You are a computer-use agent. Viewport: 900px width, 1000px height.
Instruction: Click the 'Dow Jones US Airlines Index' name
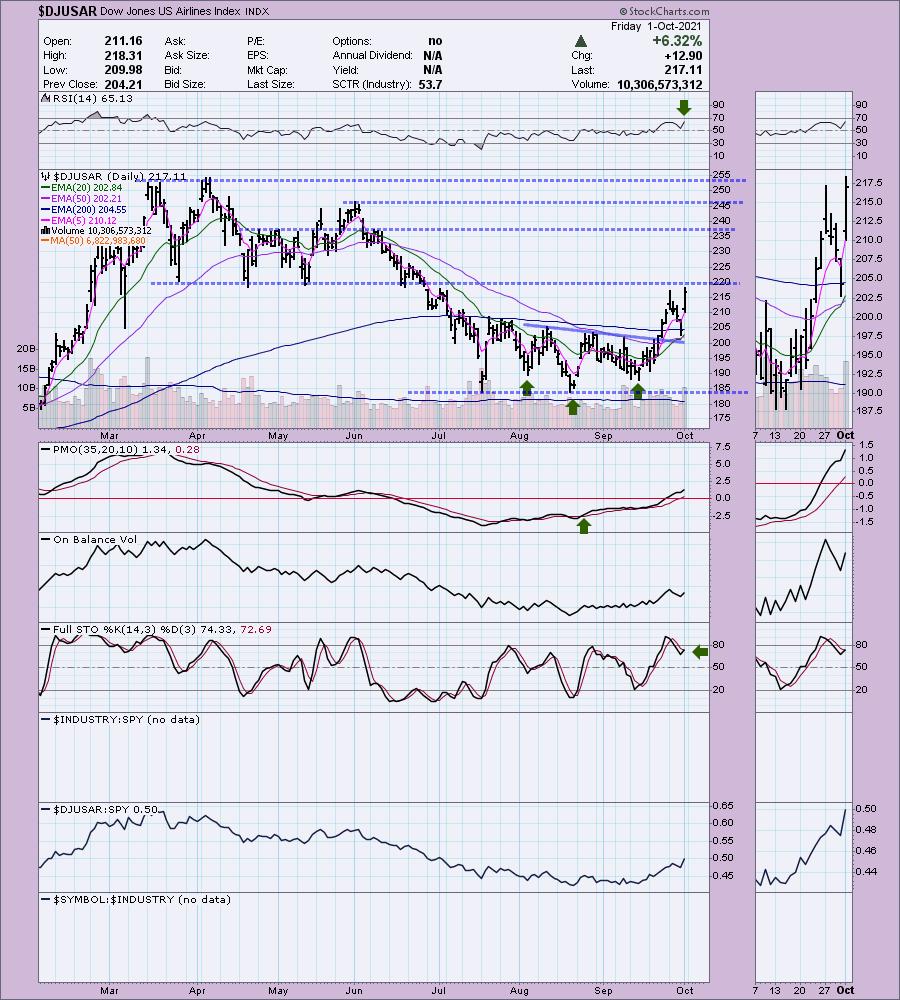pyautogui.click(x=170, y=11)
